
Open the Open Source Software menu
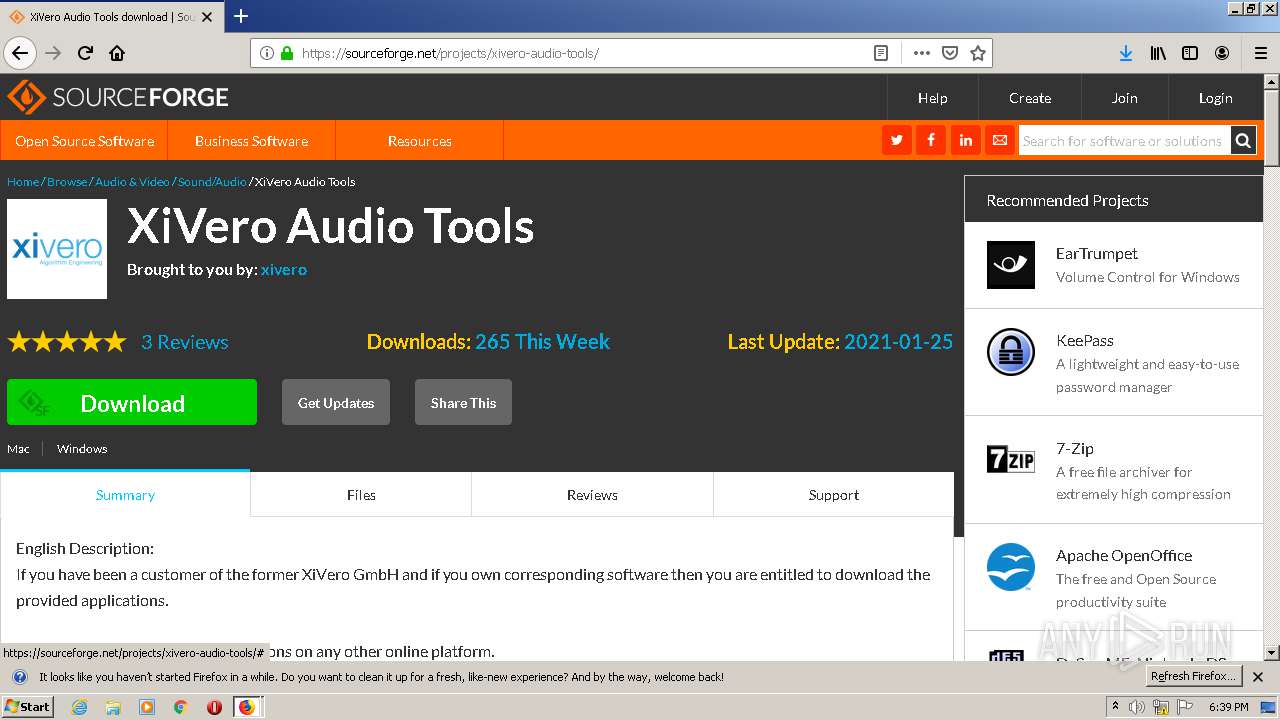tap(84, 141)
